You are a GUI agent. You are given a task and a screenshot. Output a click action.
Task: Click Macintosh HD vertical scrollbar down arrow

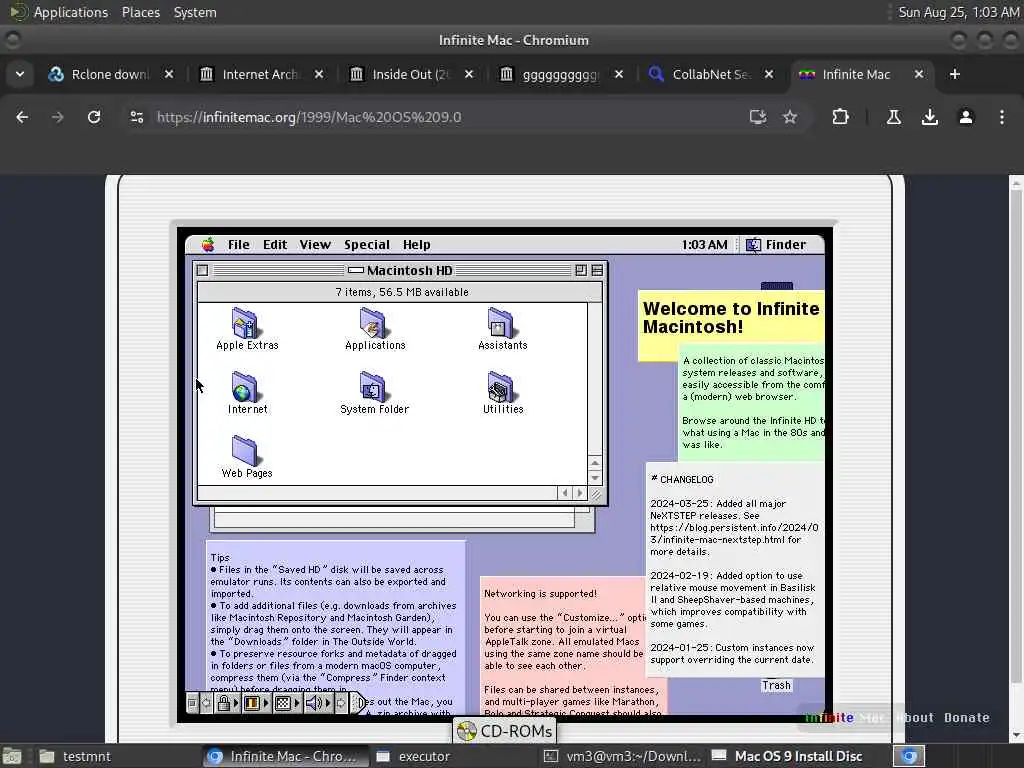tap(594, 477)
